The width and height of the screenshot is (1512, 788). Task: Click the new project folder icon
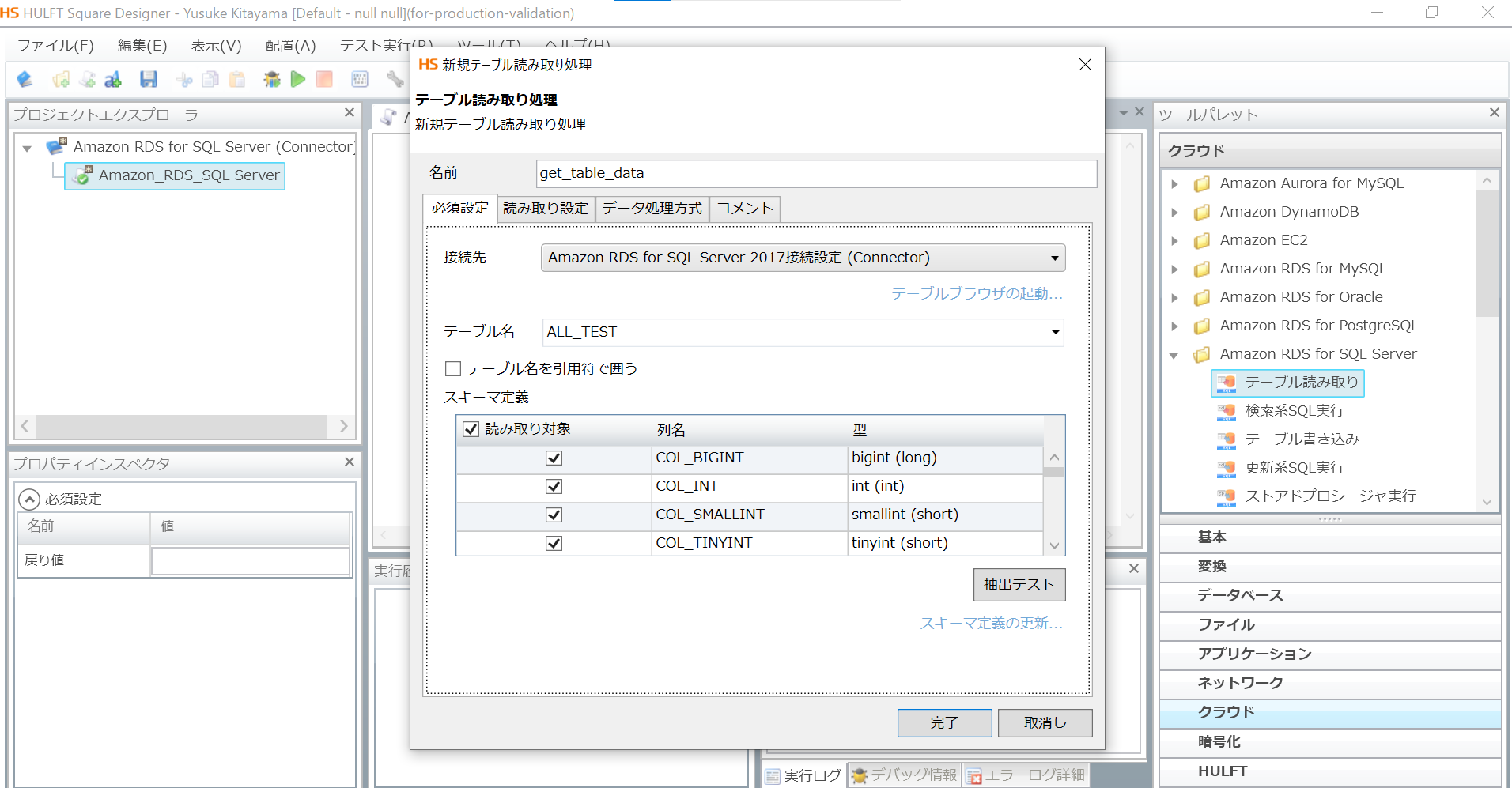(61, 79)
